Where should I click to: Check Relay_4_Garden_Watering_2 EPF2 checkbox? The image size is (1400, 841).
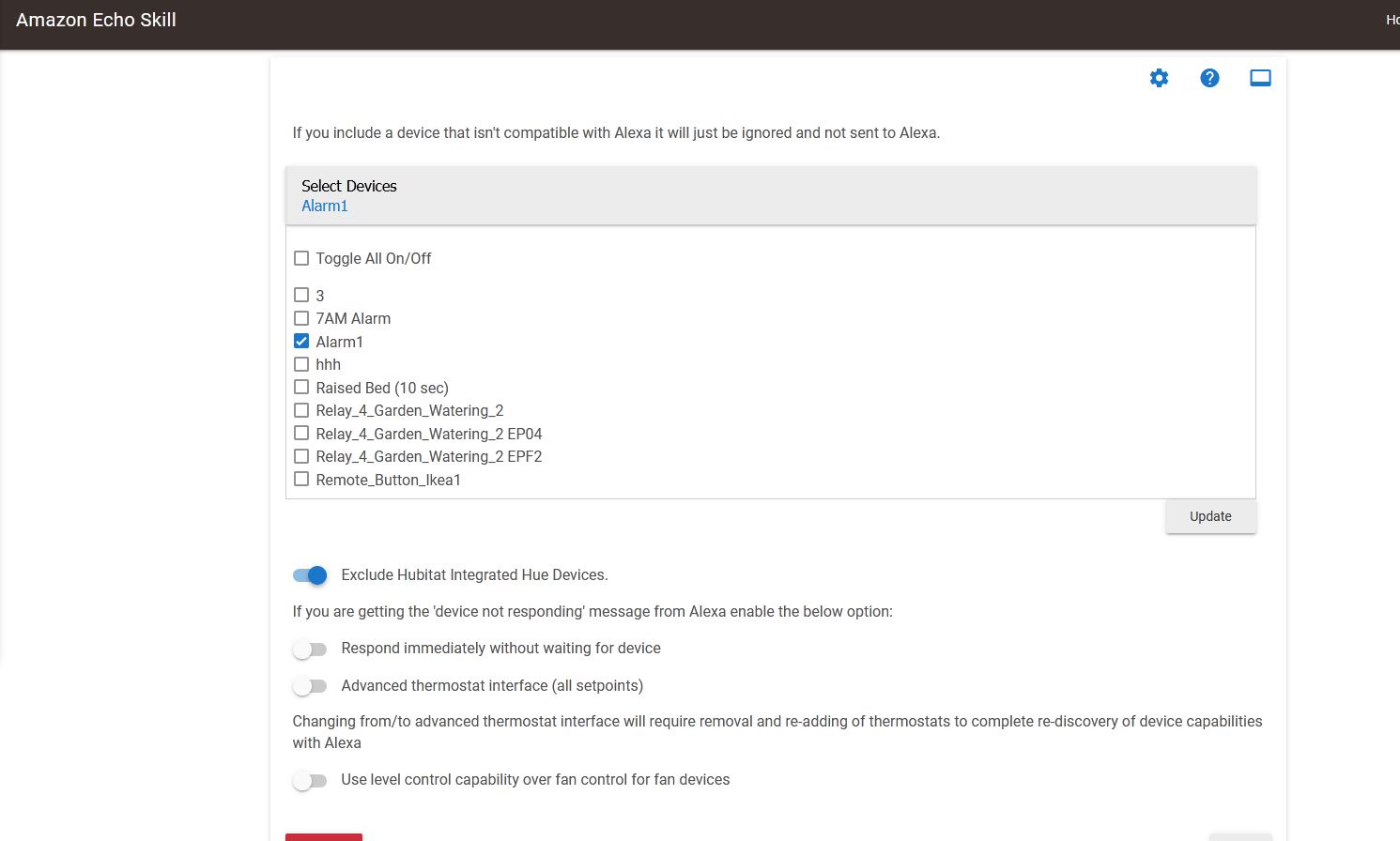pos(301,456)
